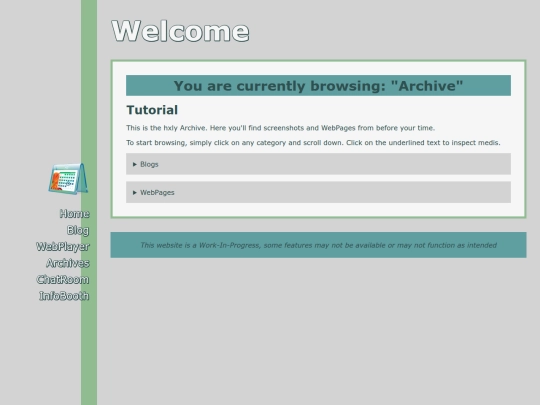Expand the Blogs category

tap(318, 164)
